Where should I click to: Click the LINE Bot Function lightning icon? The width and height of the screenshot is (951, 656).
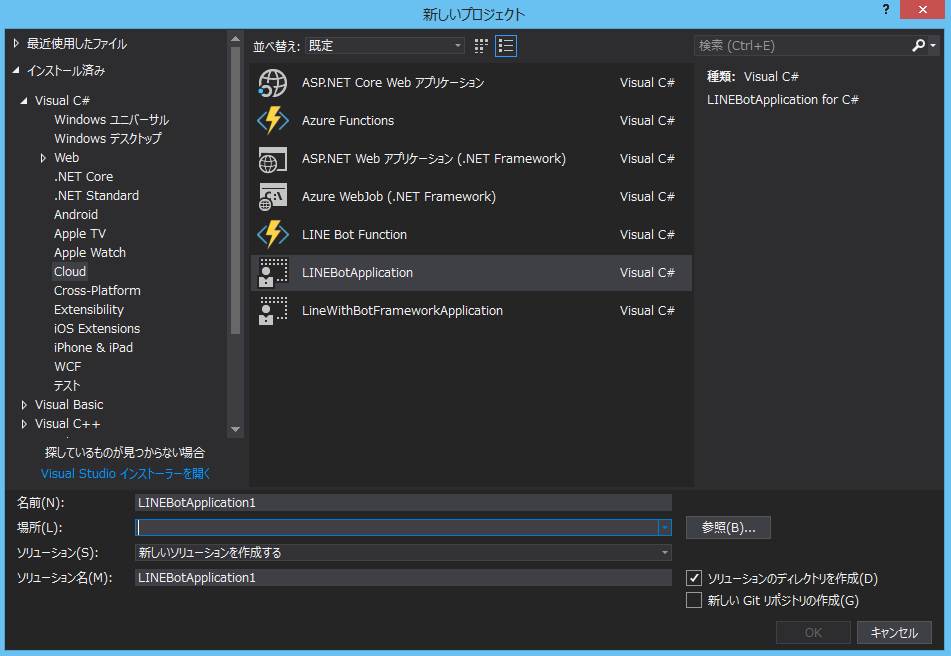pyautogui.click(x=272, y=235)
